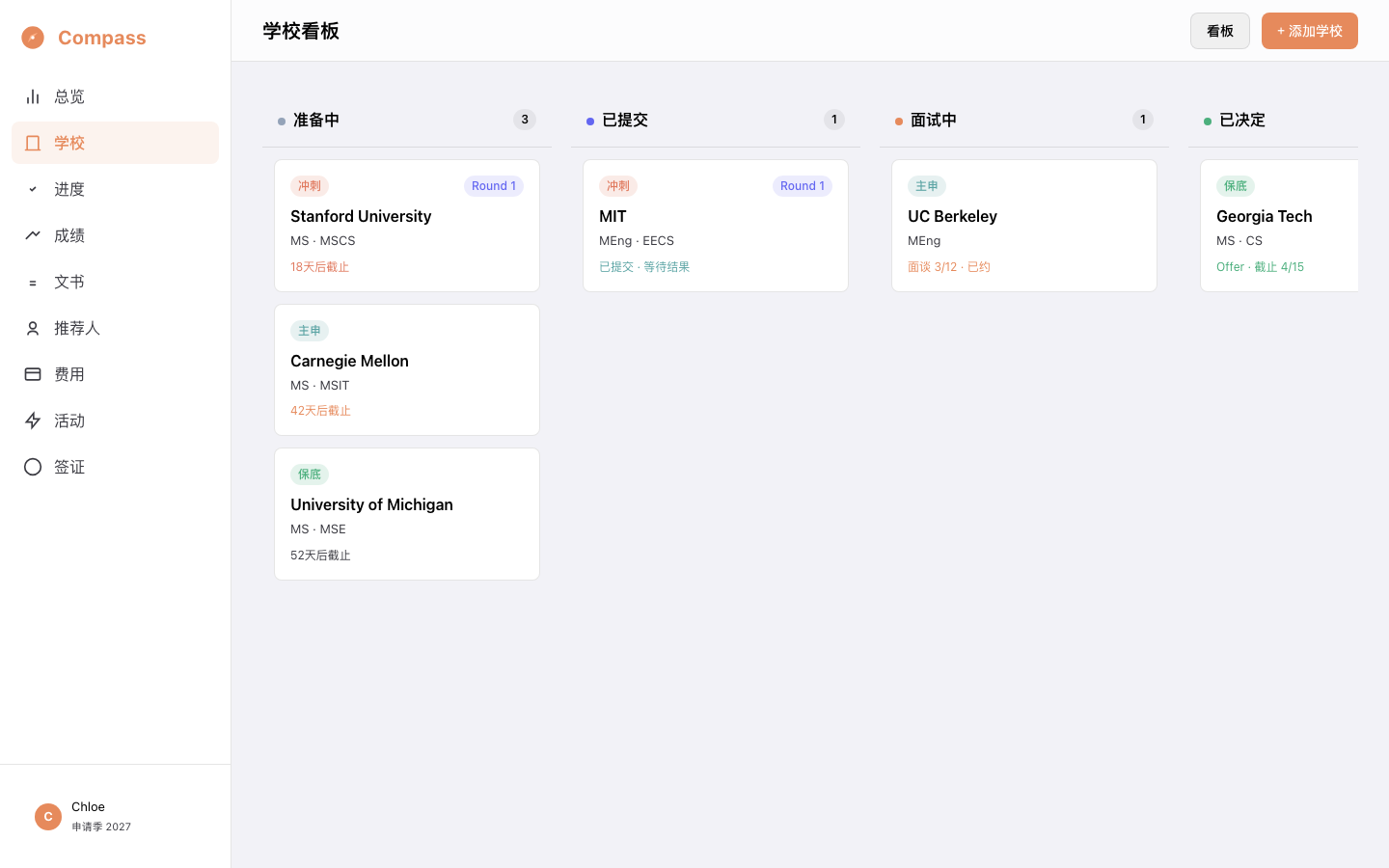Click the Chloe user name
Image resolution: width=1389 pixels, height=868 pixels.
point(88,807)
